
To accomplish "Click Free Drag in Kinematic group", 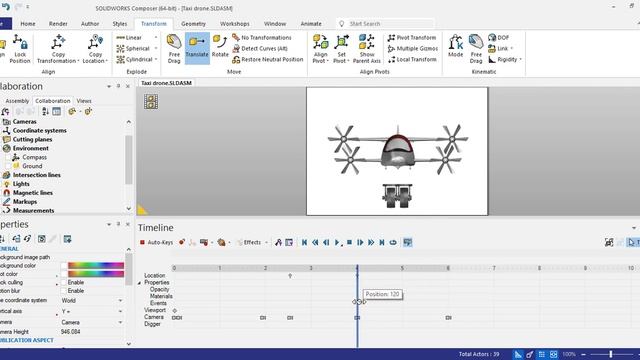I will [476, 49].
